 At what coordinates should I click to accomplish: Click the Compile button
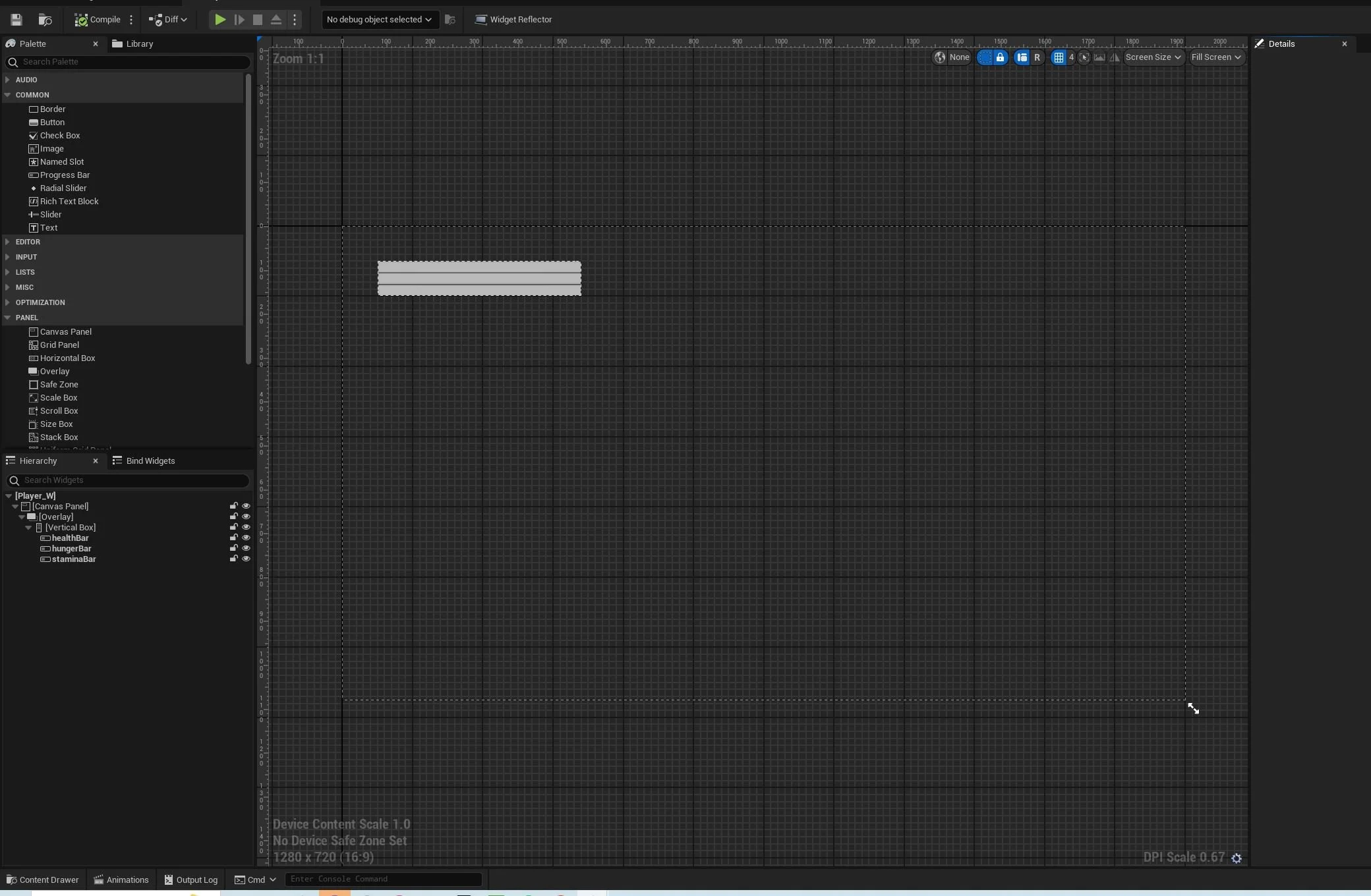(98, 20)
